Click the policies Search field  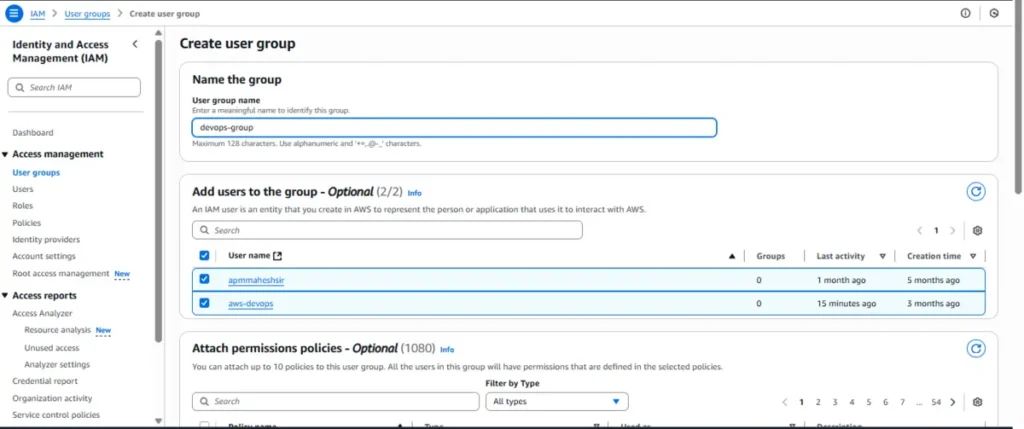tap(336, 402)
